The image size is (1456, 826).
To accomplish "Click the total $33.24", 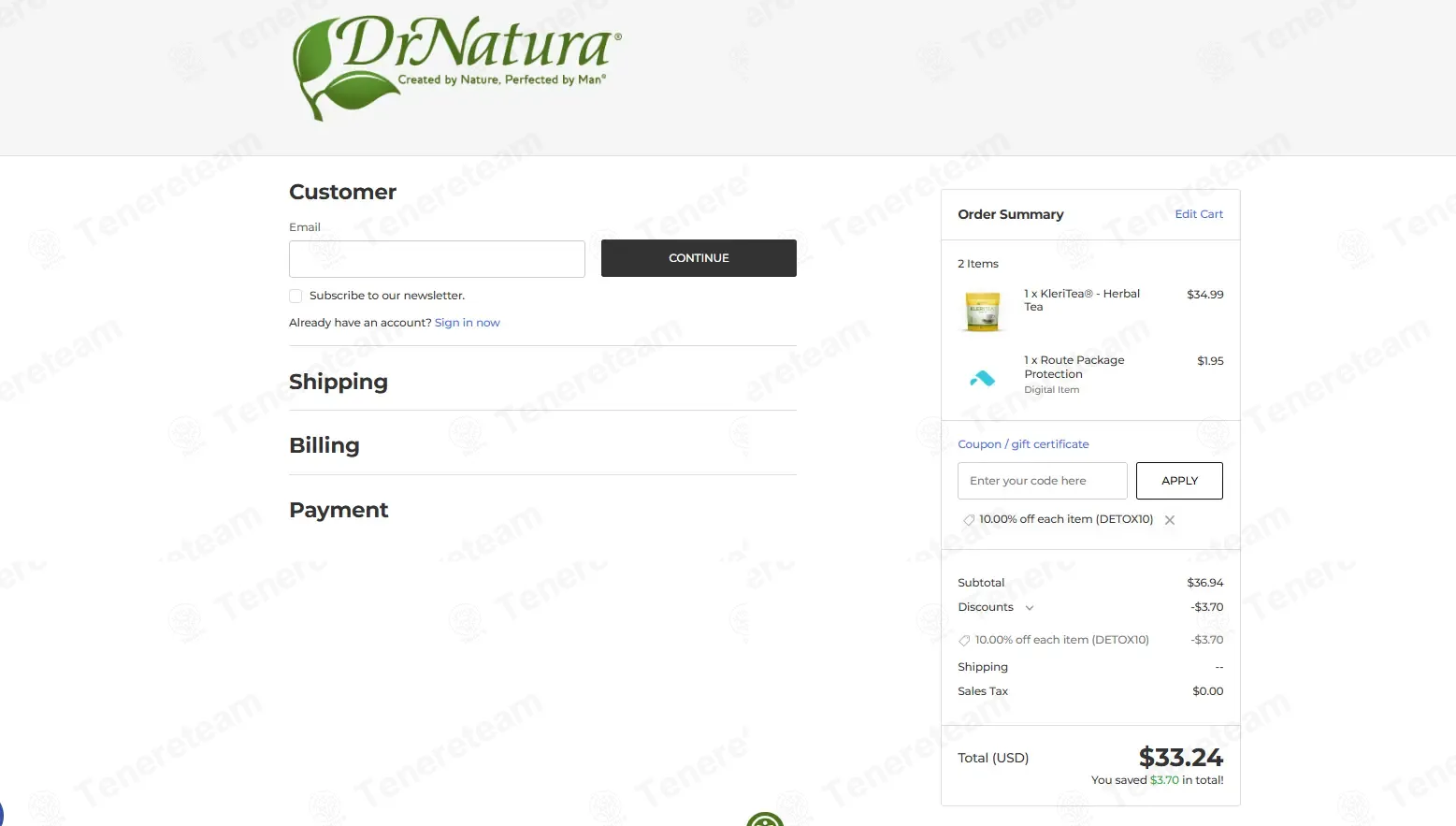I will coord(1181,757).
